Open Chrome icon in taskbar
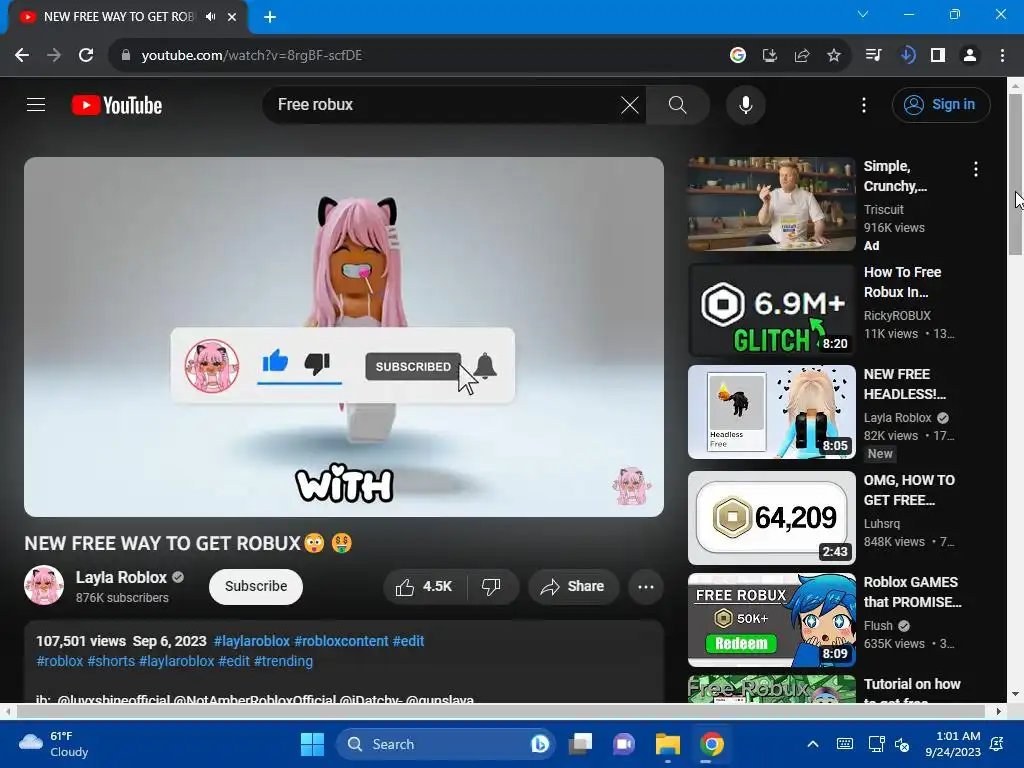Viewport: 1024px width, 768px height. coord(711,744)
